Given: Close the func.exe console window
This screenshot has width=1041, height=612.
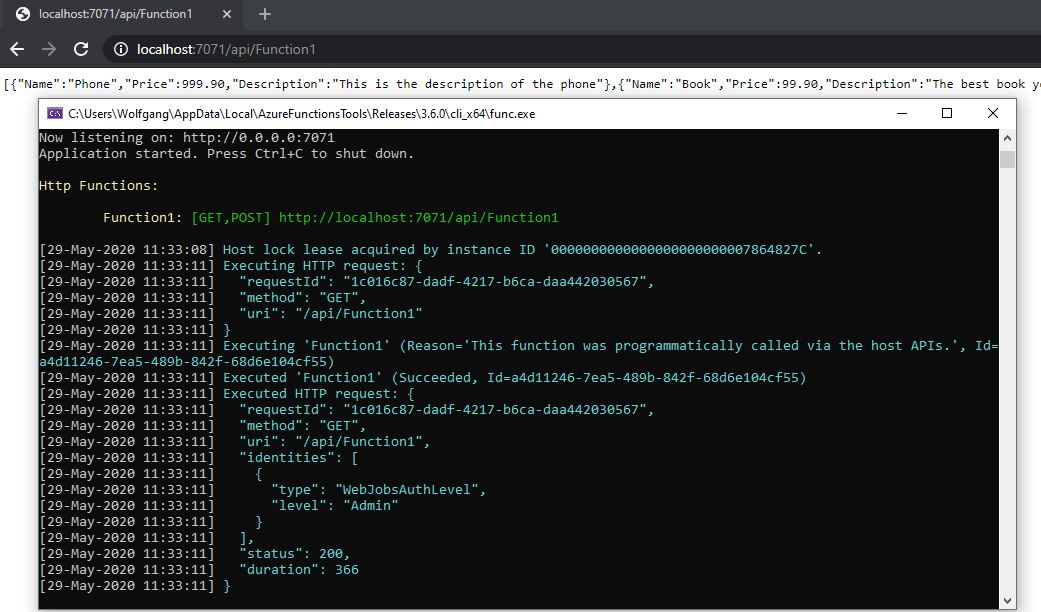Looking at the screenshot, I should 992,114.
